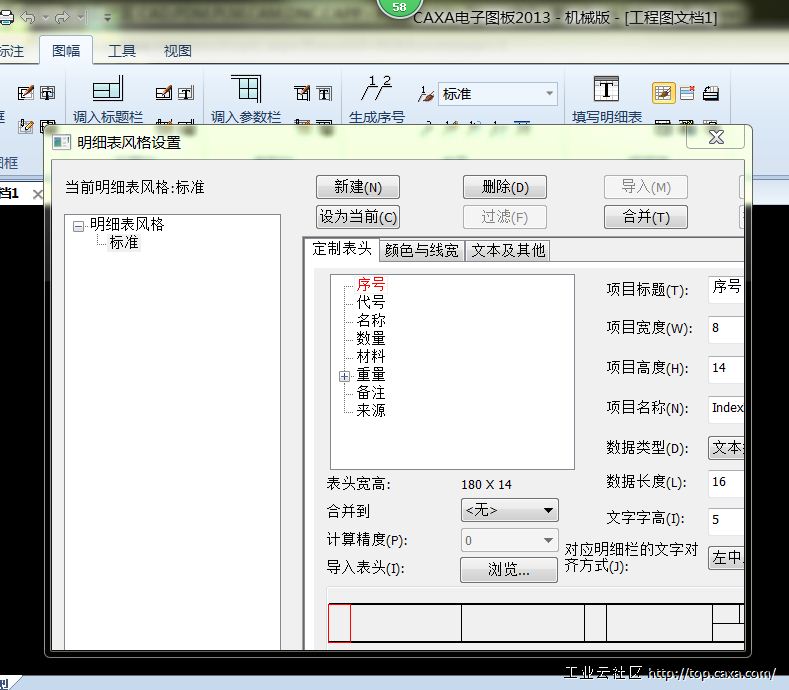The height and width of the screenshot is (690, 789).
Task: Click the numbering style brush icon
Action: coord(426,94)
